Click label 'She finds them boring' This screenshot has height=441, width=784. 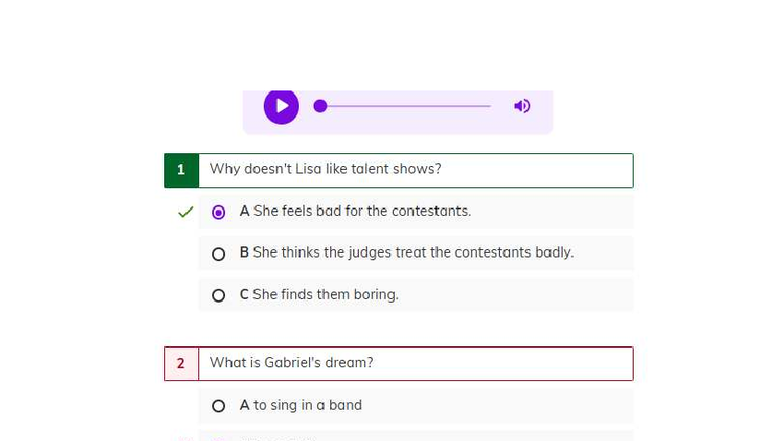point(326,294)
